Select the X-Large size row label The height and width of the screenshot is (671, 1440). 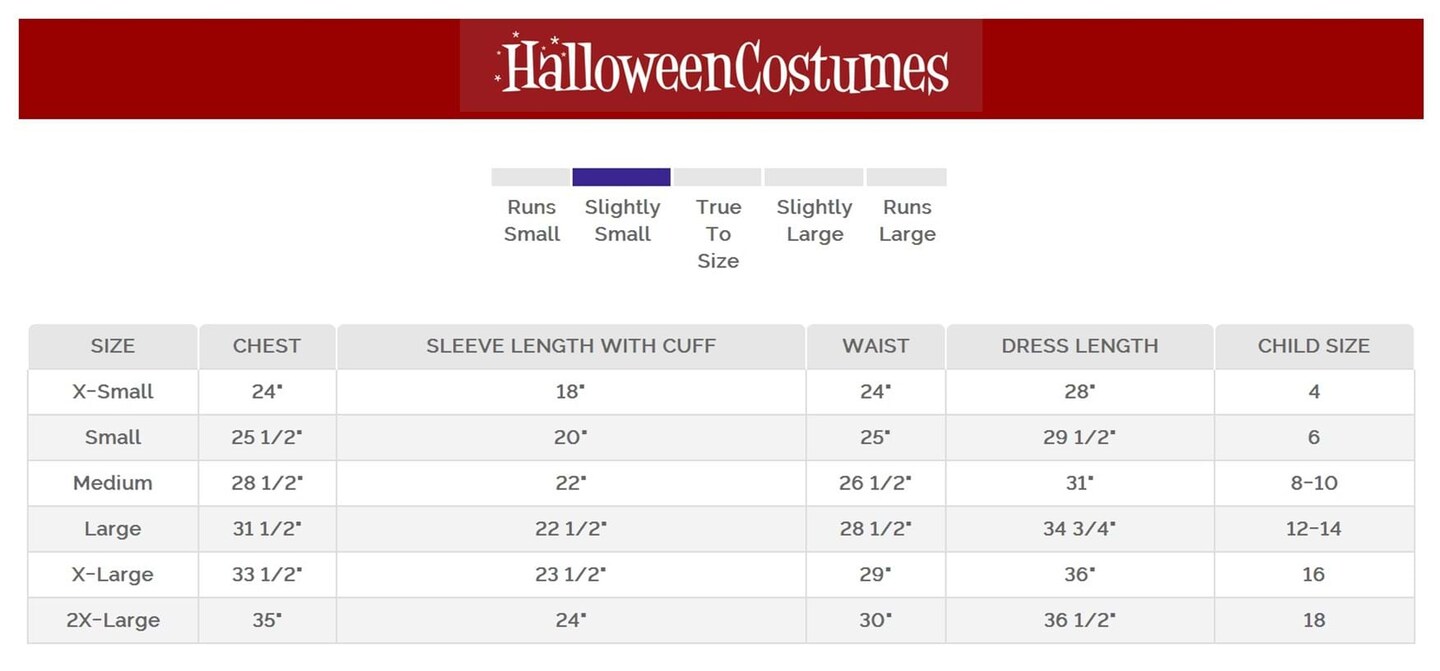[x=113, y=575]
